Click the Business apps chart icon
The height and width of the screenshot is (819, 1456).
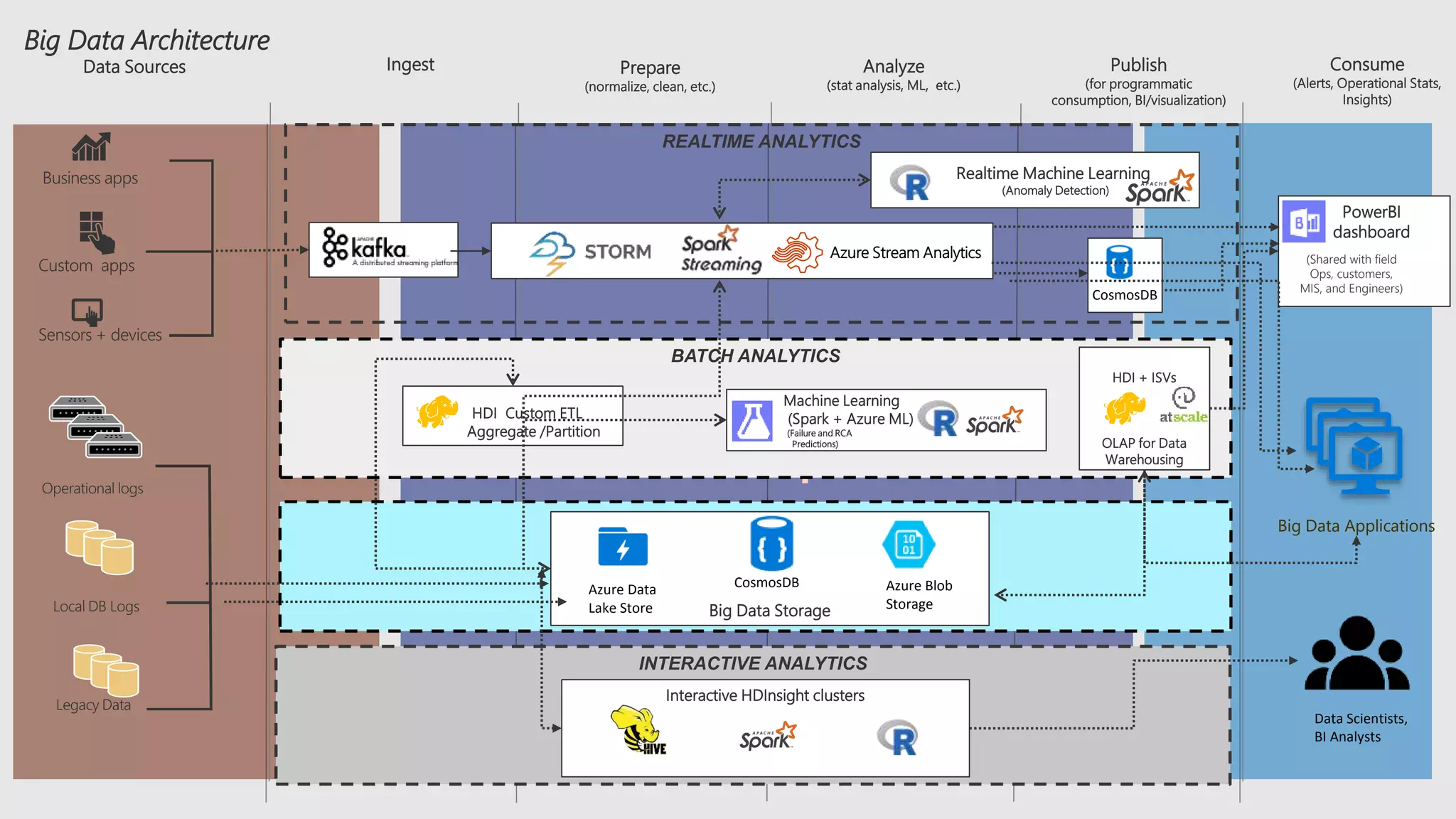[x=91, y=147]
